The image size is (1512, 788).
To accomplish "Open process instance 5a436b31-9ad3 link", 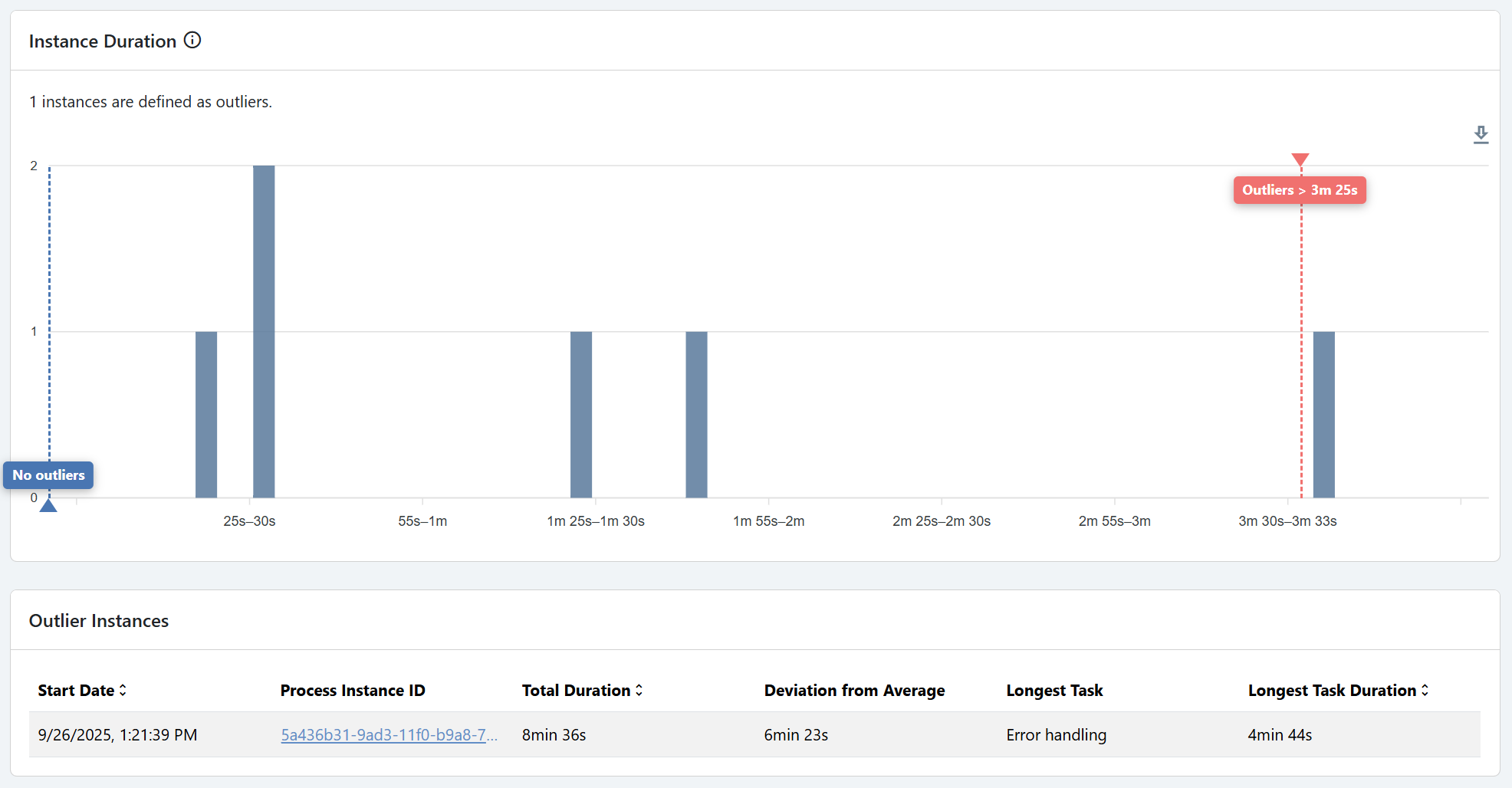I will 389,735.
